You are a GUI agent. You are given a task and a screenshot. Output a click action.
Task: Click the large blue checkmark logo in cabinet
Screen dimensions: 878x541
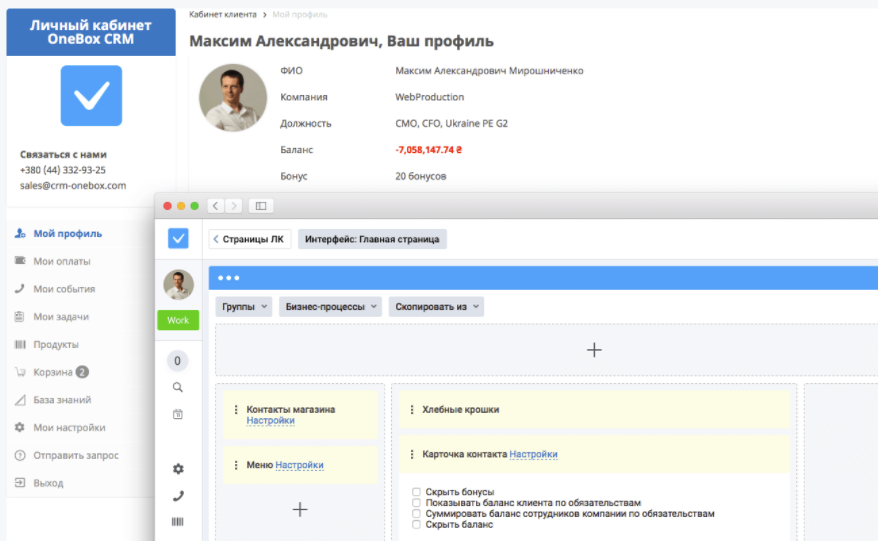91,96
